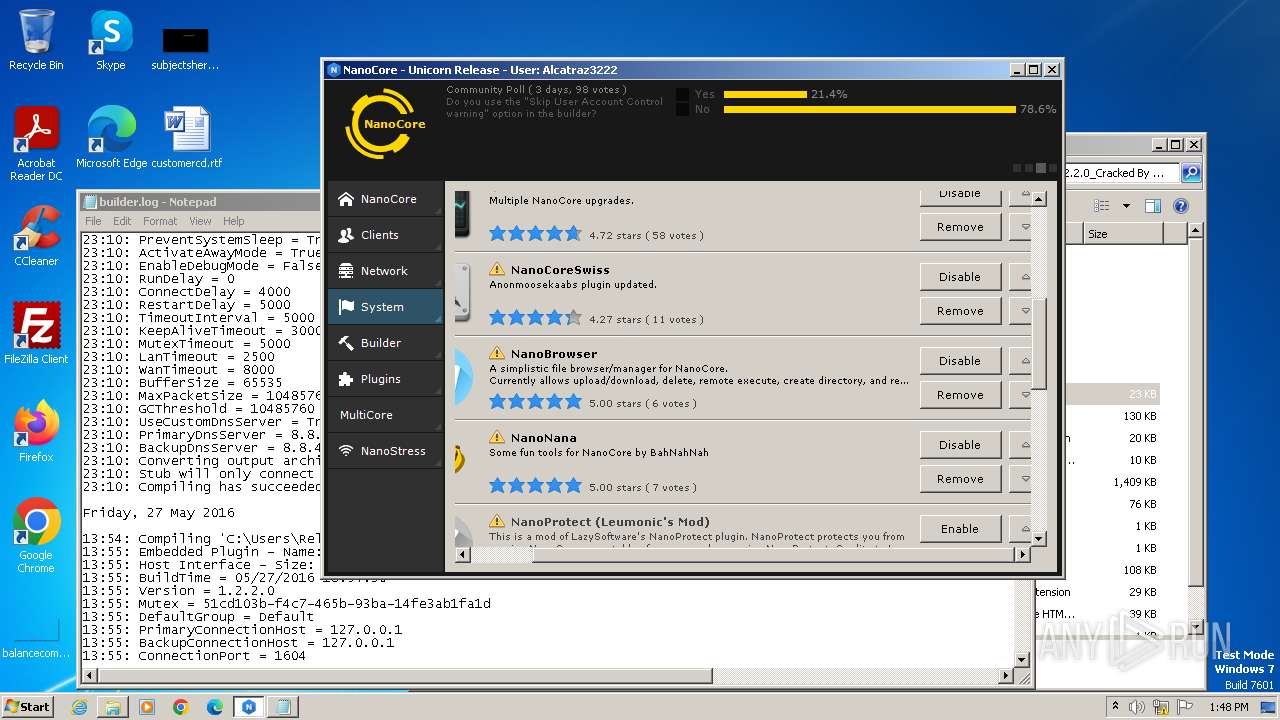Click the NanoStress wifi icon
The image size is (1280, 720).
[x=346, y=451]
